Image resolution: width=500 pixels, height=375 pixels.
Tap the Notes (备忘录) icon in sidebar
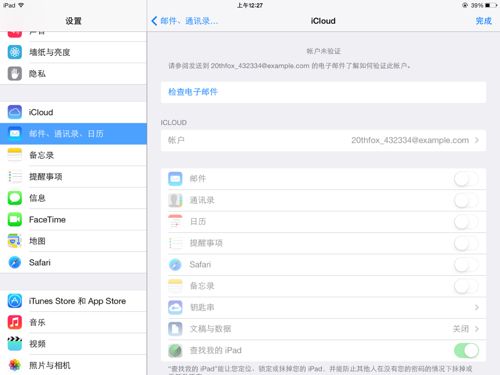tap(15, 155)
